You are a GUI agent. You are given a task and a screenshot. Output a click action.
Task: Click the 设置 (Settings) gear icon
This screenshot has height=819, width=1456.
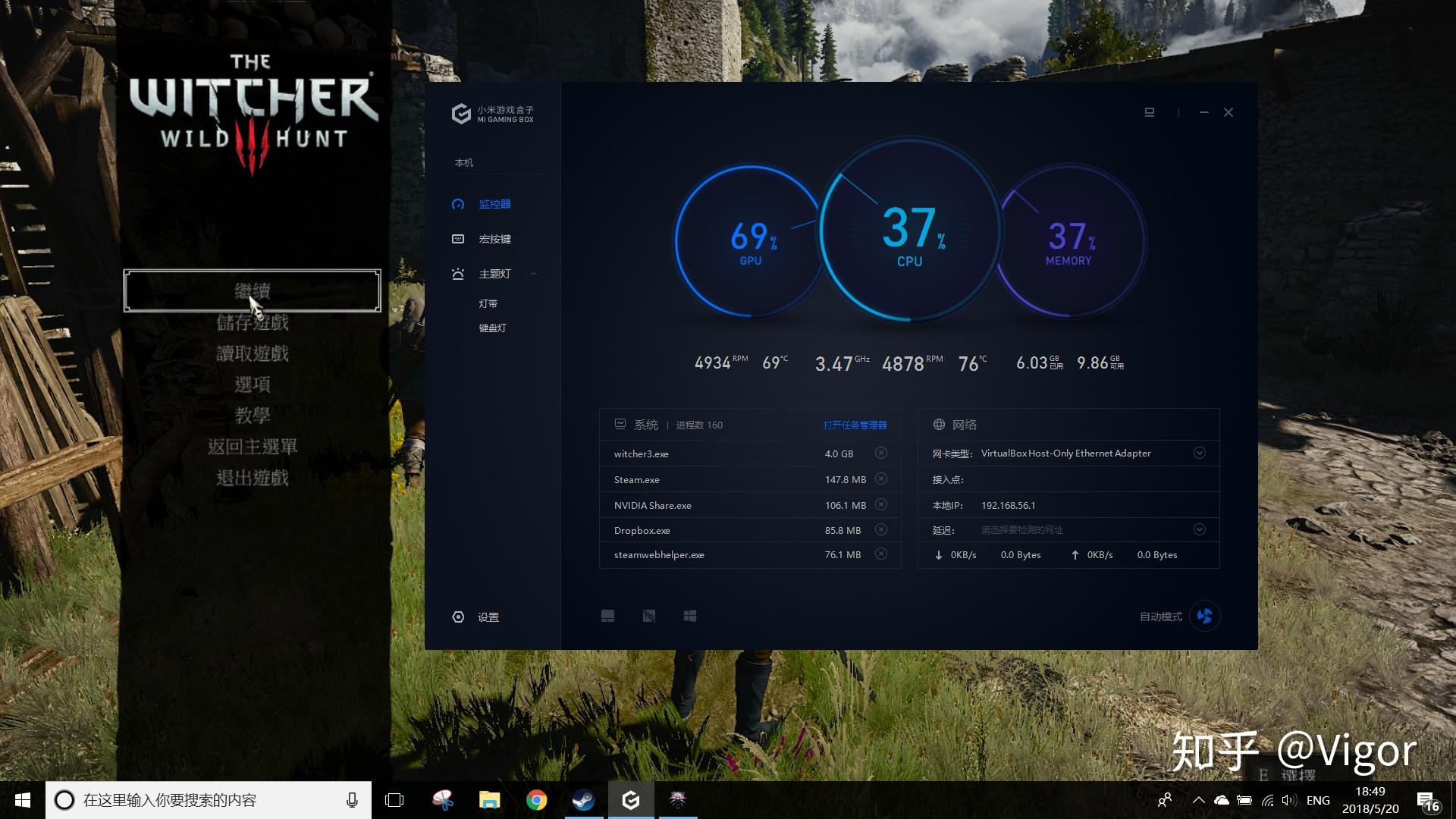(458, 616)
